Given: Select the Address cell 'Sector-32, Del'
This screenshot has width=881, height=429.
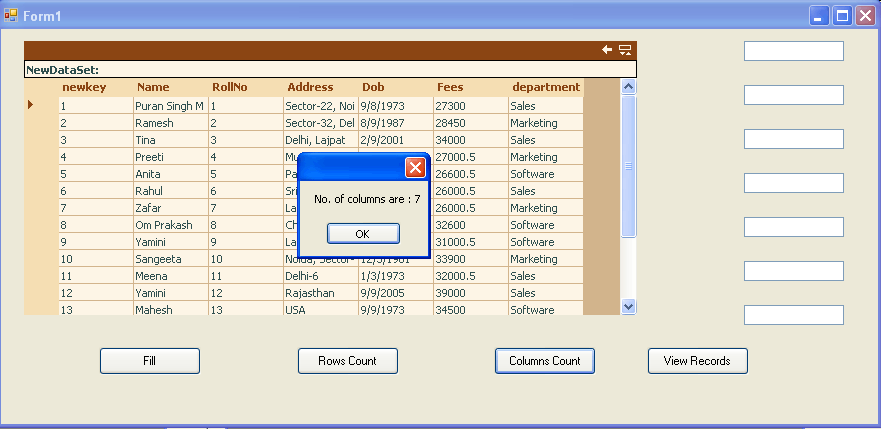Looking at the screenshot, I should 321,123.
